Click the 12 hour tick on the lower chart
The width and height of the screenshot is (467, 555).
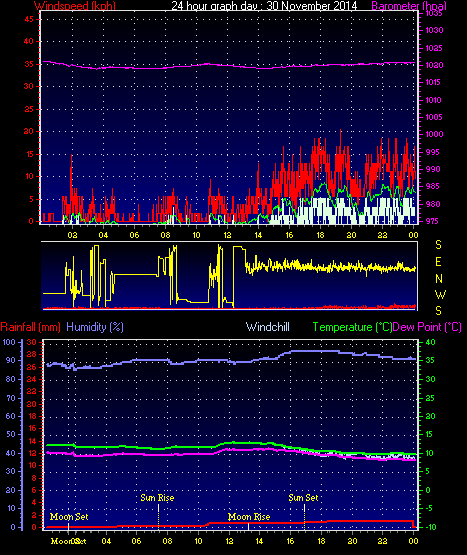[x=229, y=541]
